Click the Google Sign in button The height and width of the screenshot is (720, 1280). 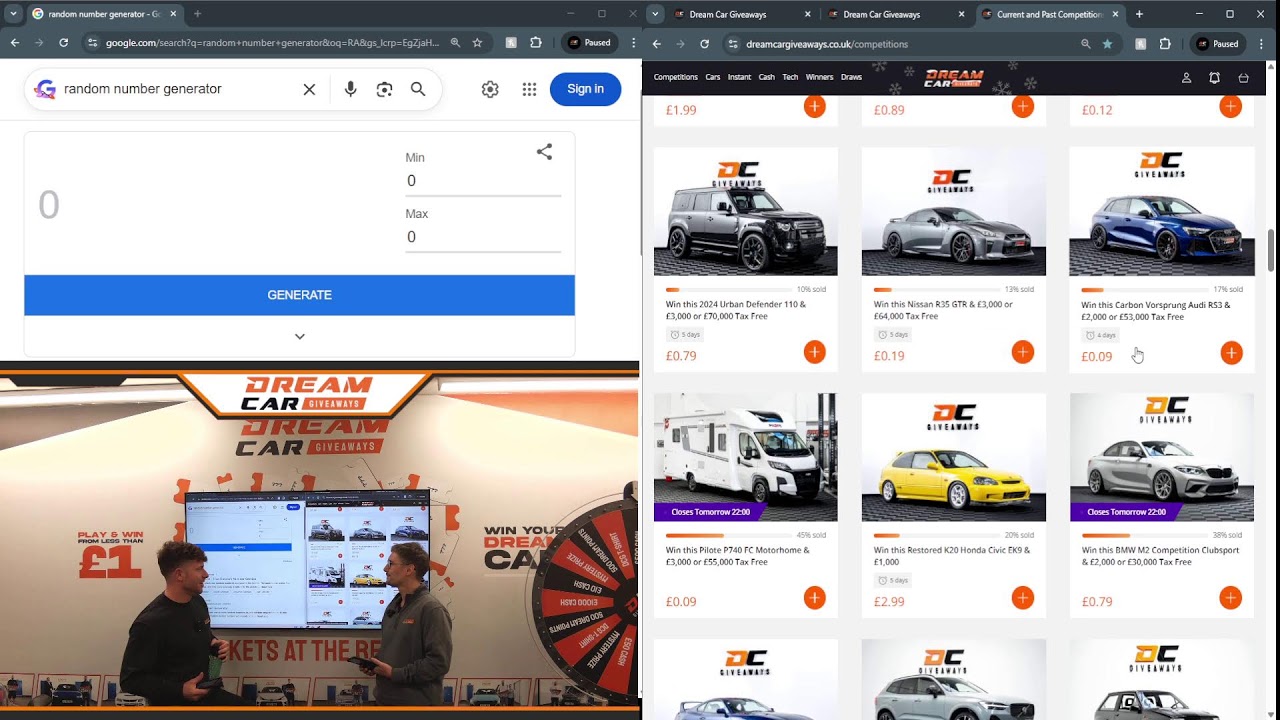585,89
